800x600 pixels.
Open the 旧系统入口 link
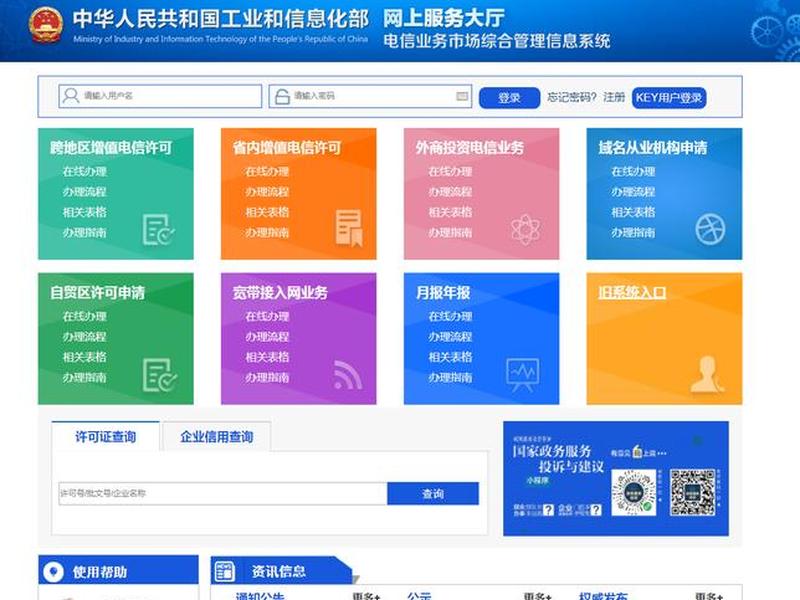tap(632, 292)
